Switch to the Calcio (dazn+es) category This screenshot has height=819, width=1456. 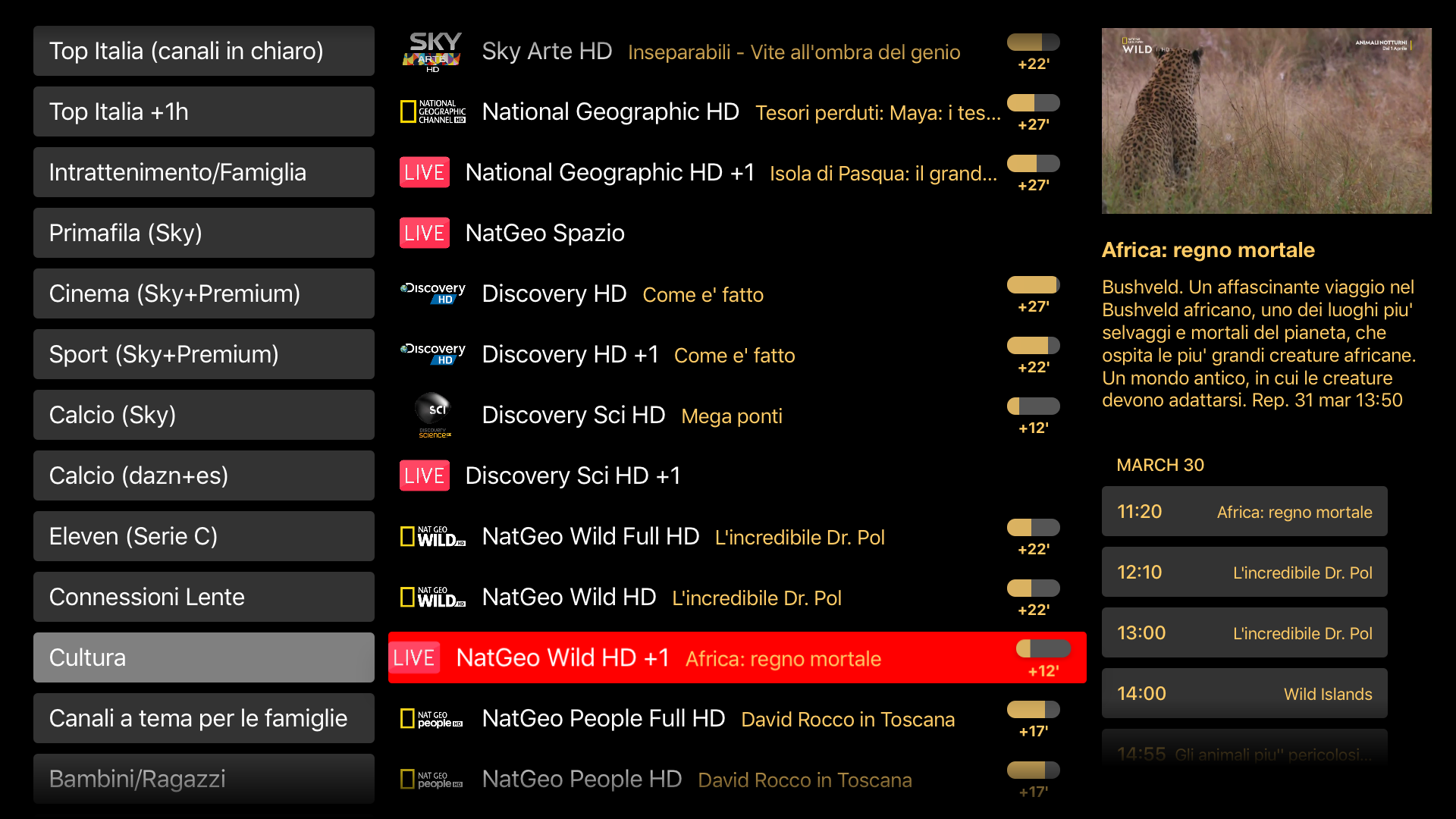203,475
